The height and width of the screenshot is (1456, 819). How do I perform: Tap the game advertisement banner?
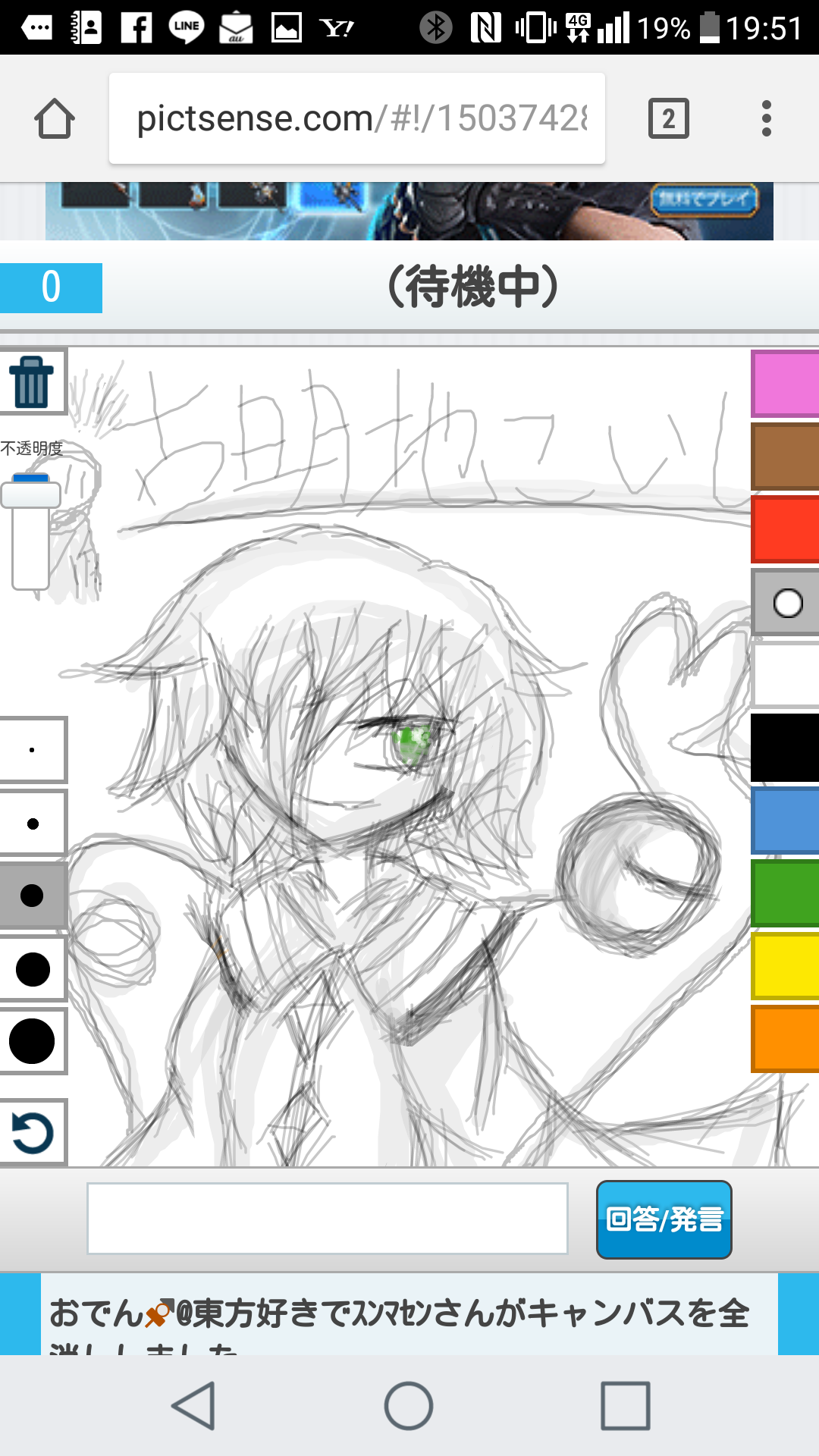point(409,211)
